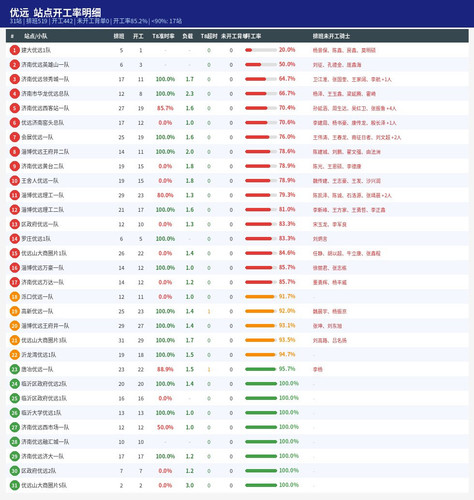This screenshot has height=500, width=474.
Task: Click the red rank 5 badge
Action: coord(14,108)
